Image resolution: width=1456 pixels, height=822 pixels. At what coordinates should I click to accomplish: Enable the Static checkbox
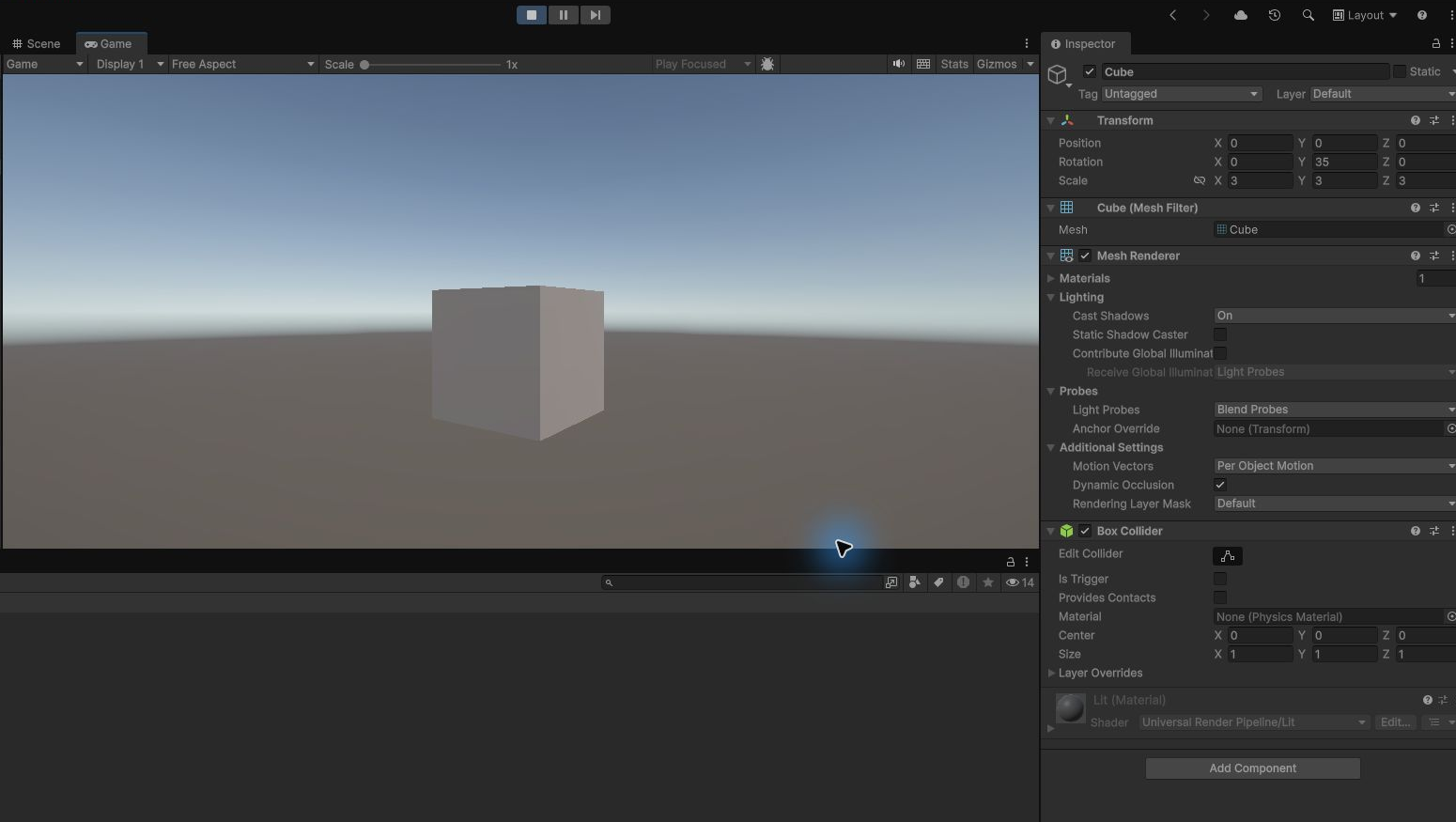[1400, 71]
